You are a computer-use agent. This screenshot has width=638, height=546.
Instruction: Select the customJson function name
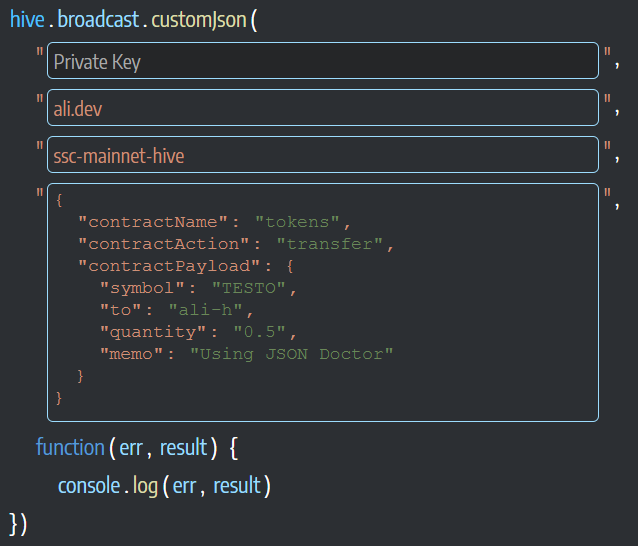(x=199, y=20)
